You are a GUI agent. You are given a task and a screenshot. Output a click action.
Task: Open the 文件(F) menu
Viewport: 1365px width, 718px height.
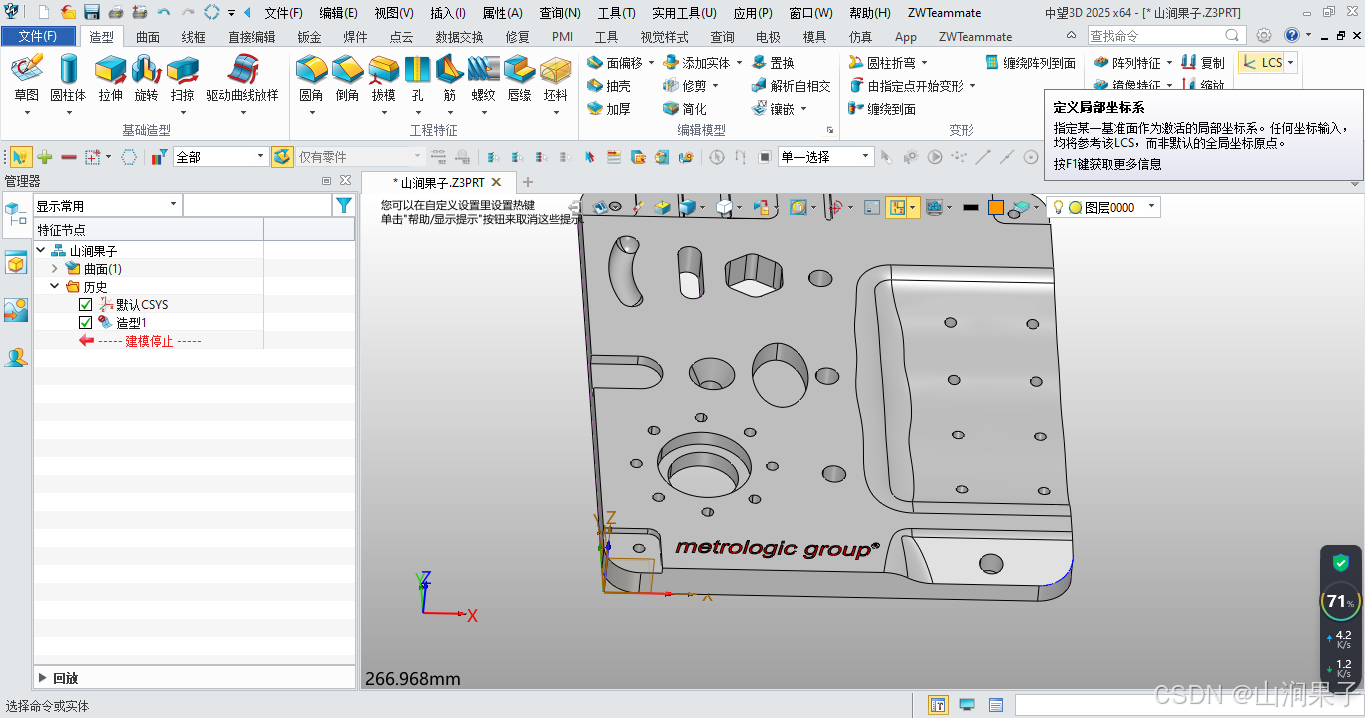(283, 13)
